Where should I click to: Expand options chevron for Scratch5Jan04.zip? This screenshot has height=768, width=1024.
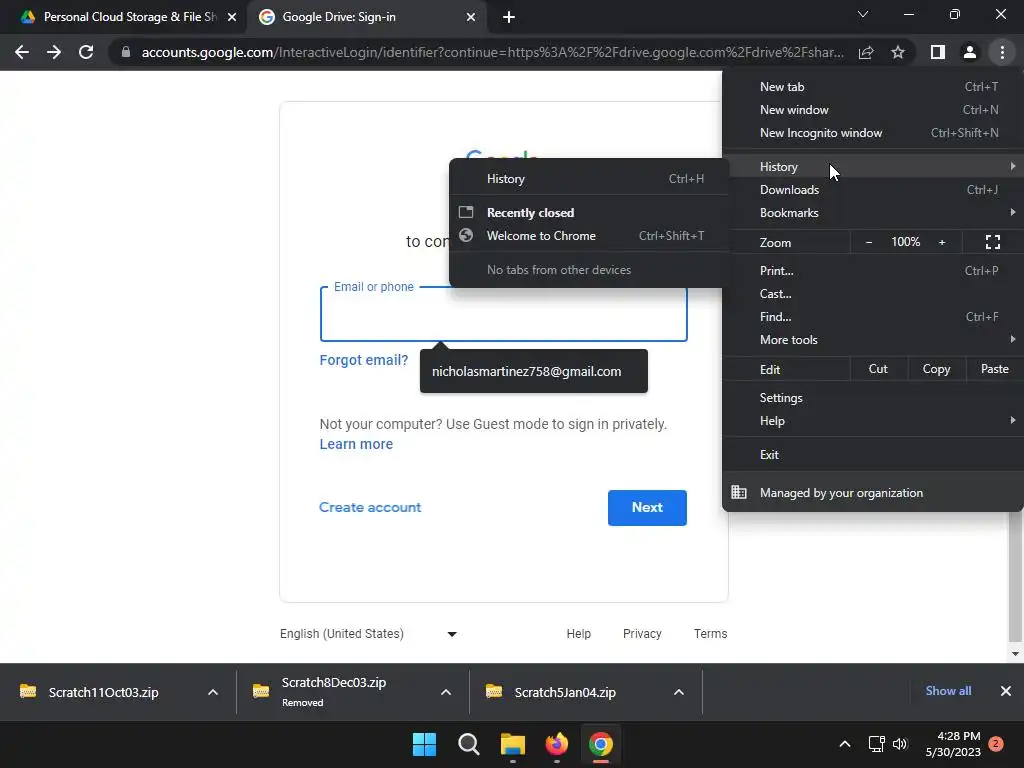click(679, 692)
